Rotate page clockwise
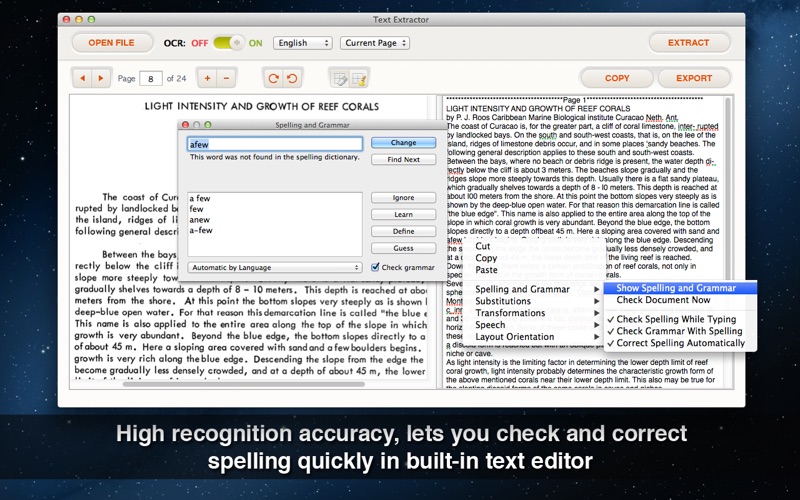The image size is (800, 500). 273,78
